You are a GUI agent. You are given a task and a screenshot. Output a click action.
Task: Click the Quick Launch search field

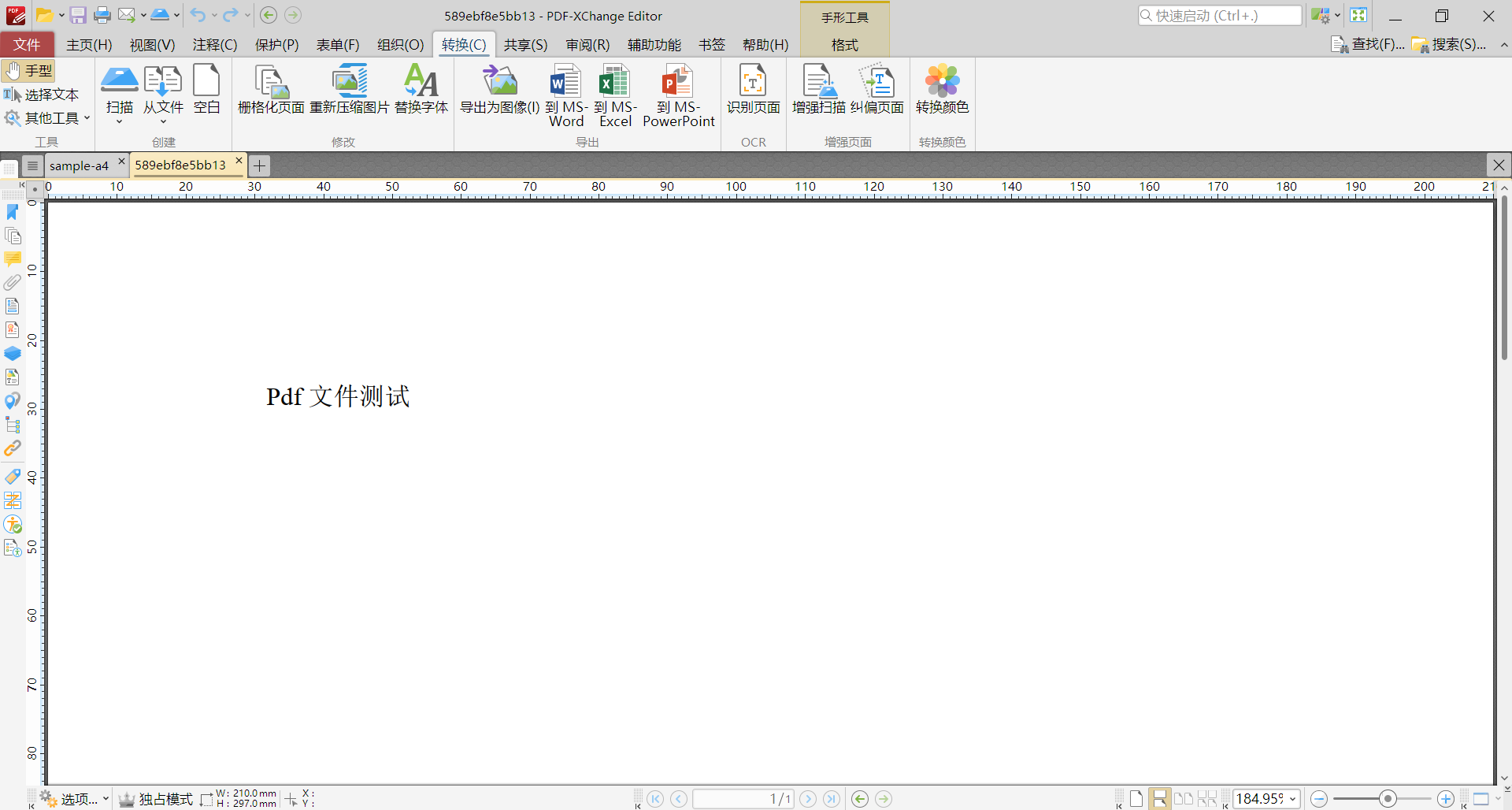click(x=1219, y=16)
